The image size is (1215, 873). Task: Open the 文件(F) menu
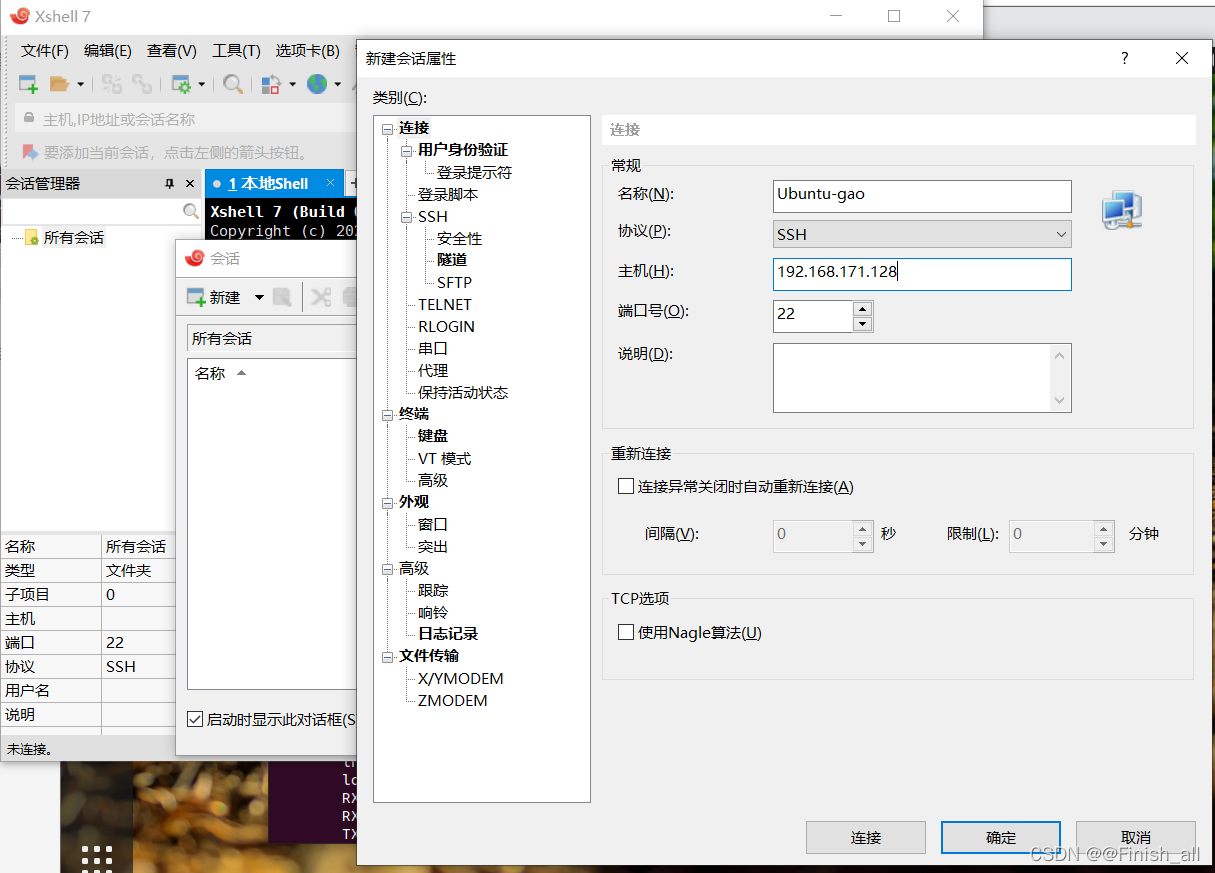pyautogui.click(x=45, y=51)
